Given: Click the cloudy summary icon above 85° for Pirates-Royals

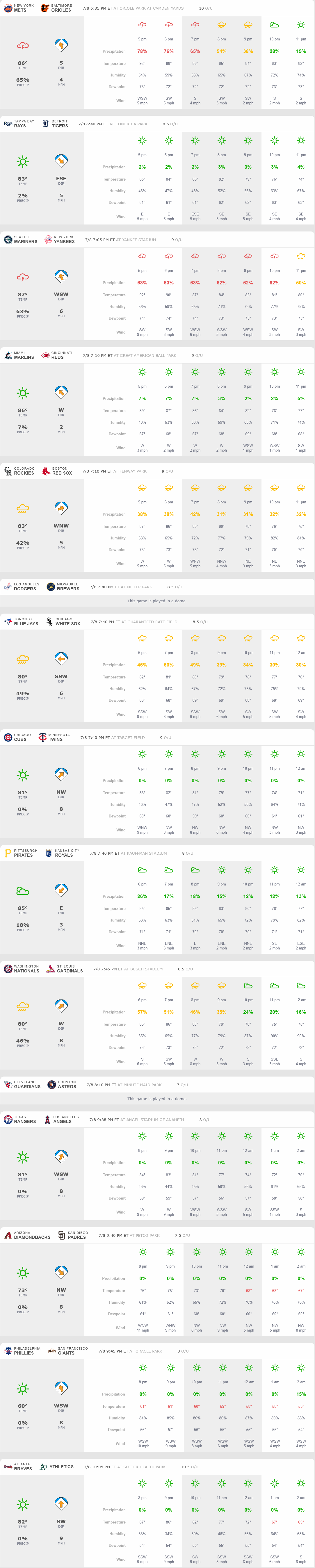Looking at the screenshot, I should [23, 890].
